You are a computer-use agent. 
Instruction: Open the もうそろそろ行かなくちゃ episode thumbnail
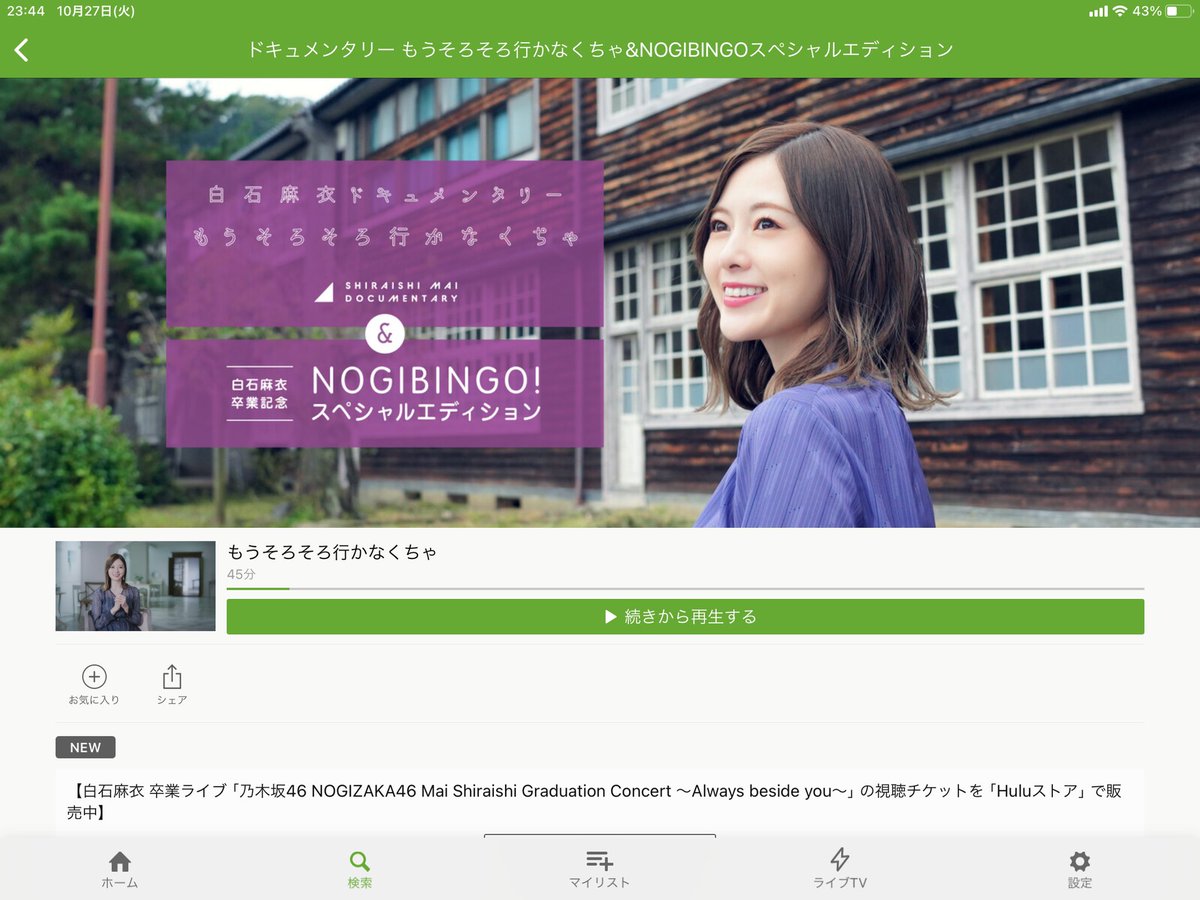tap(135, 584)
